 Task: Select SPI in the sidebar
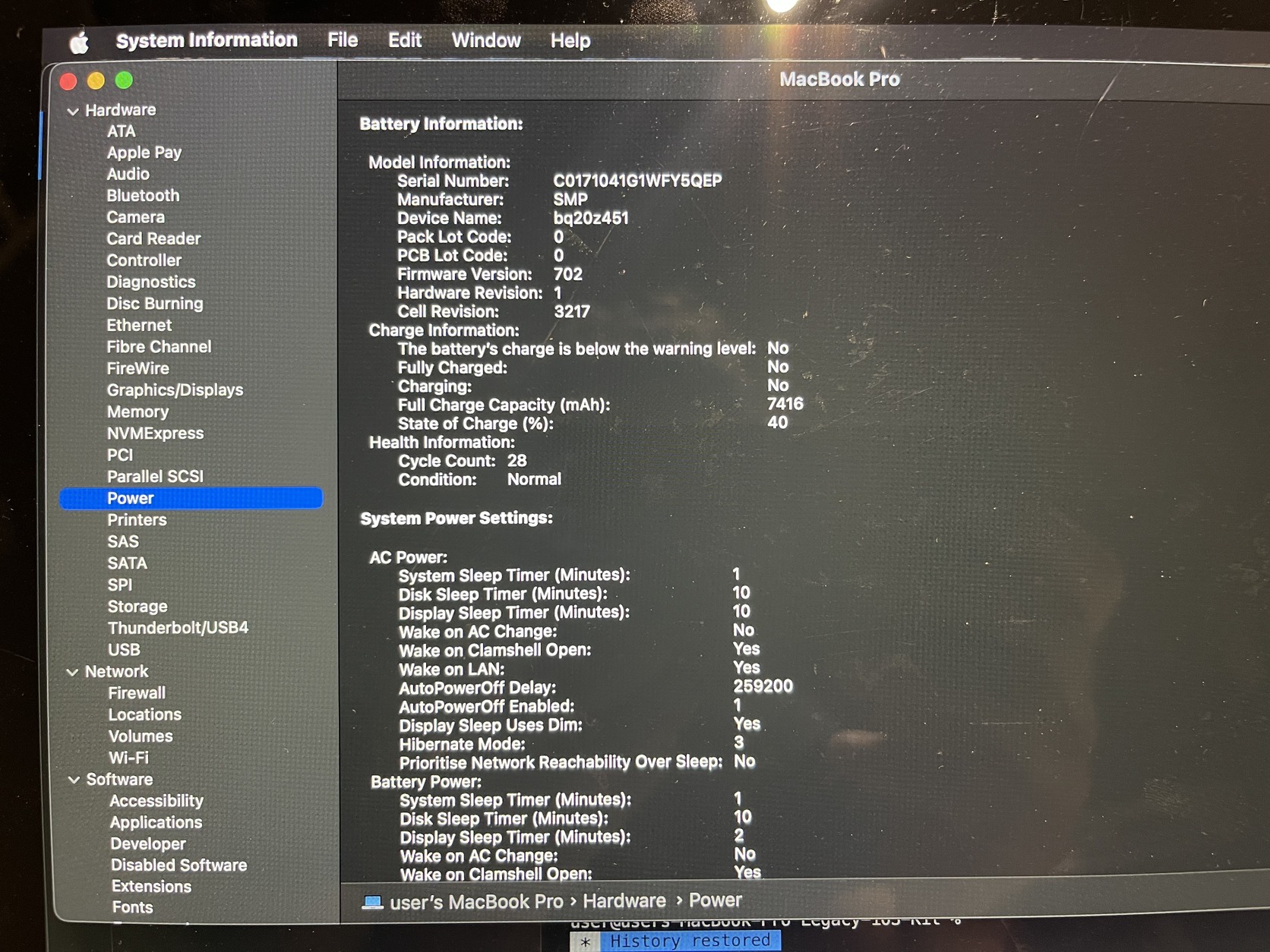[x=120, y=585]
